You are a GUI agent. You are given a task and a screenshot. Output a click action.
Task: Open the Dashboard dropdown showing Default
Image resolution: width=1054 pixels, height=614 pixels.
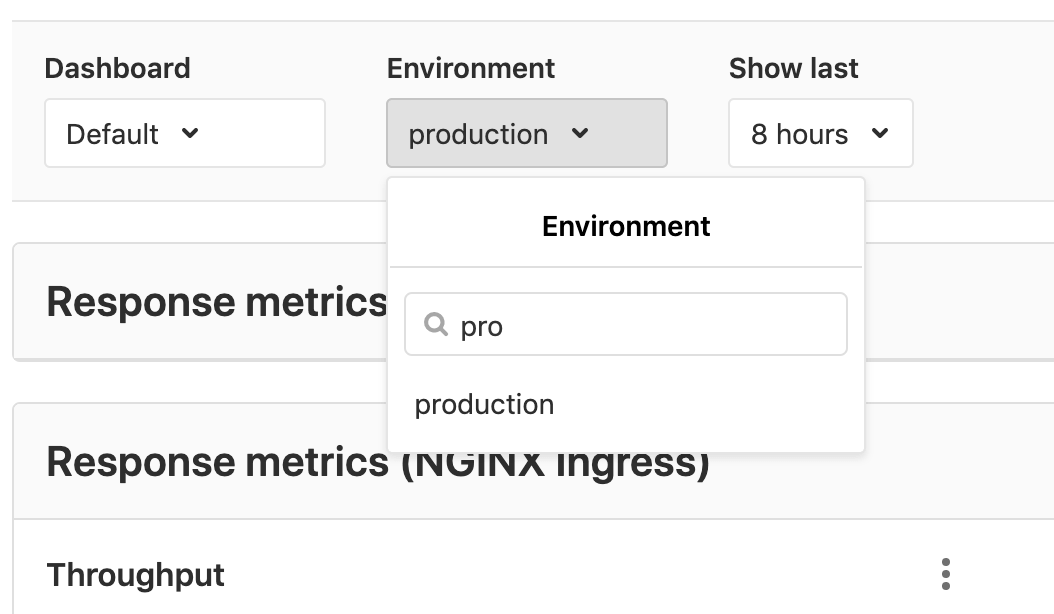pyautogui.click(x=184, y=133)
